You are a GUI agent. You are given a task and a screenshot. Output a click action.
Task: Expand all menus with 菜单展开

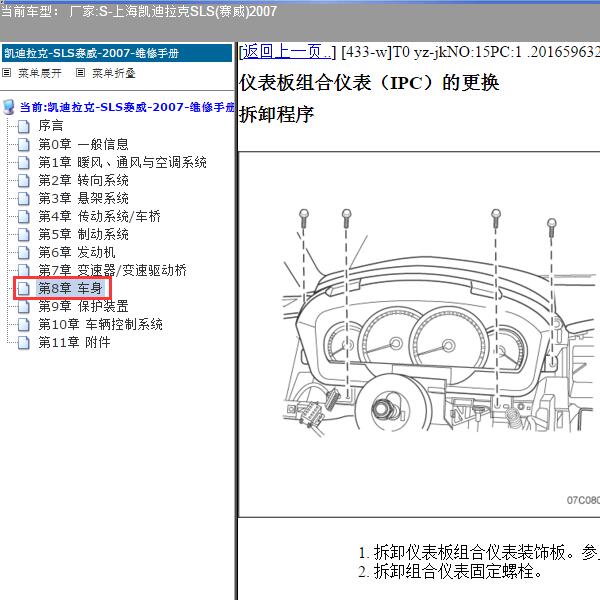(40, 73)
